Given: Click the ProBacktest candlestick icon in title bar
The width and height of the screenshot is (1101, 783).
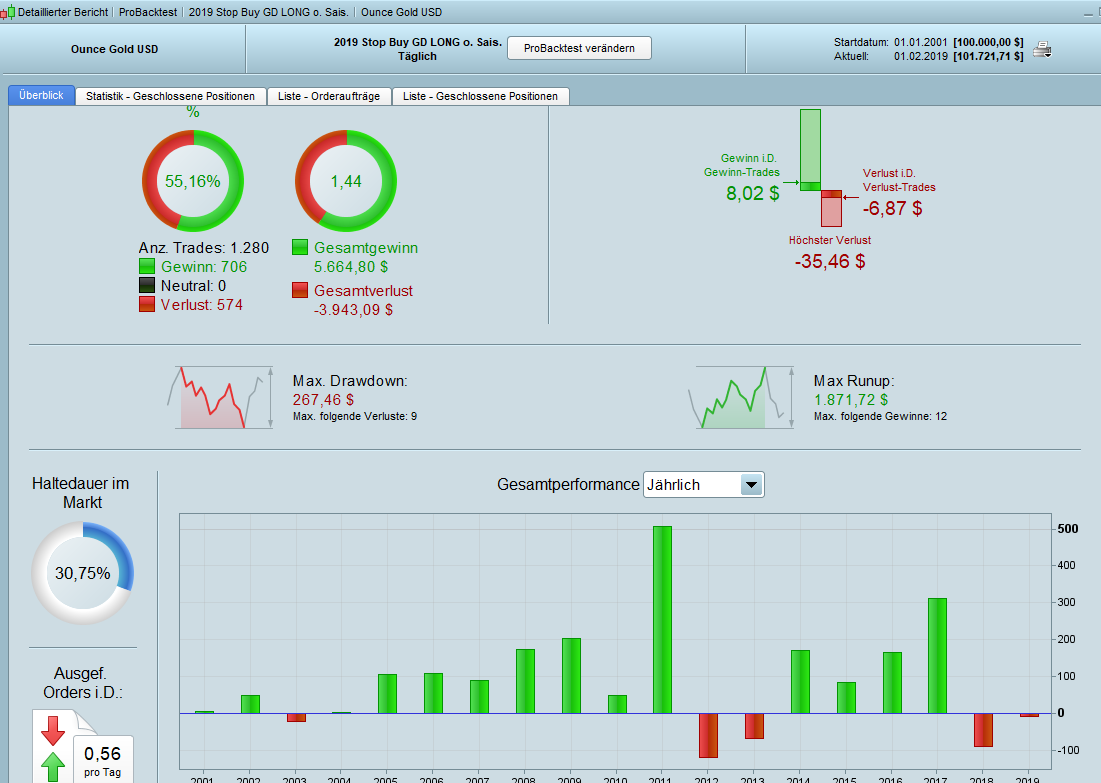Looking at the screenshot, I should 7,12.
